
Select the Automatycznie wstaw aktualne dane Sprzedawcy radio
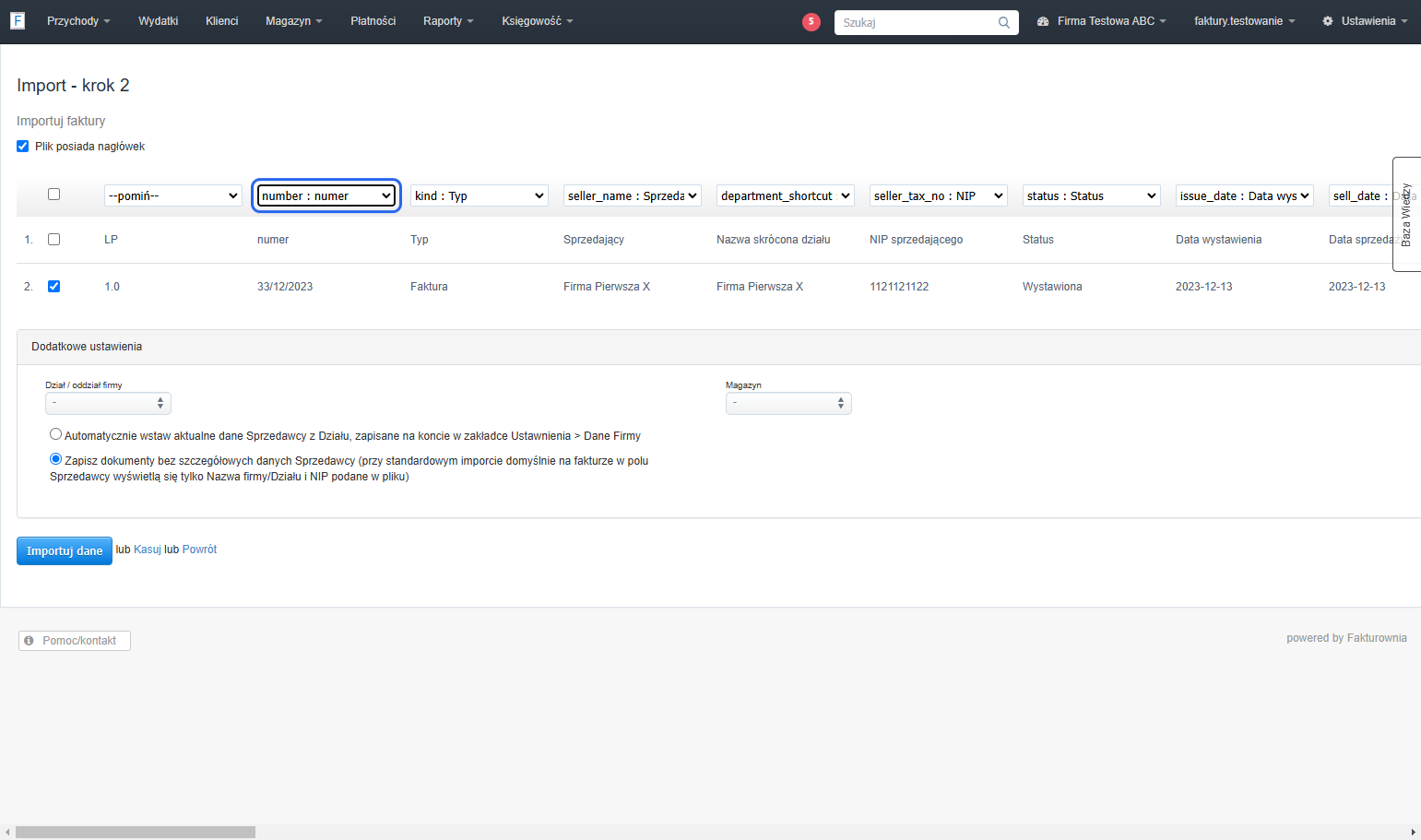click(x=56, y=434)
